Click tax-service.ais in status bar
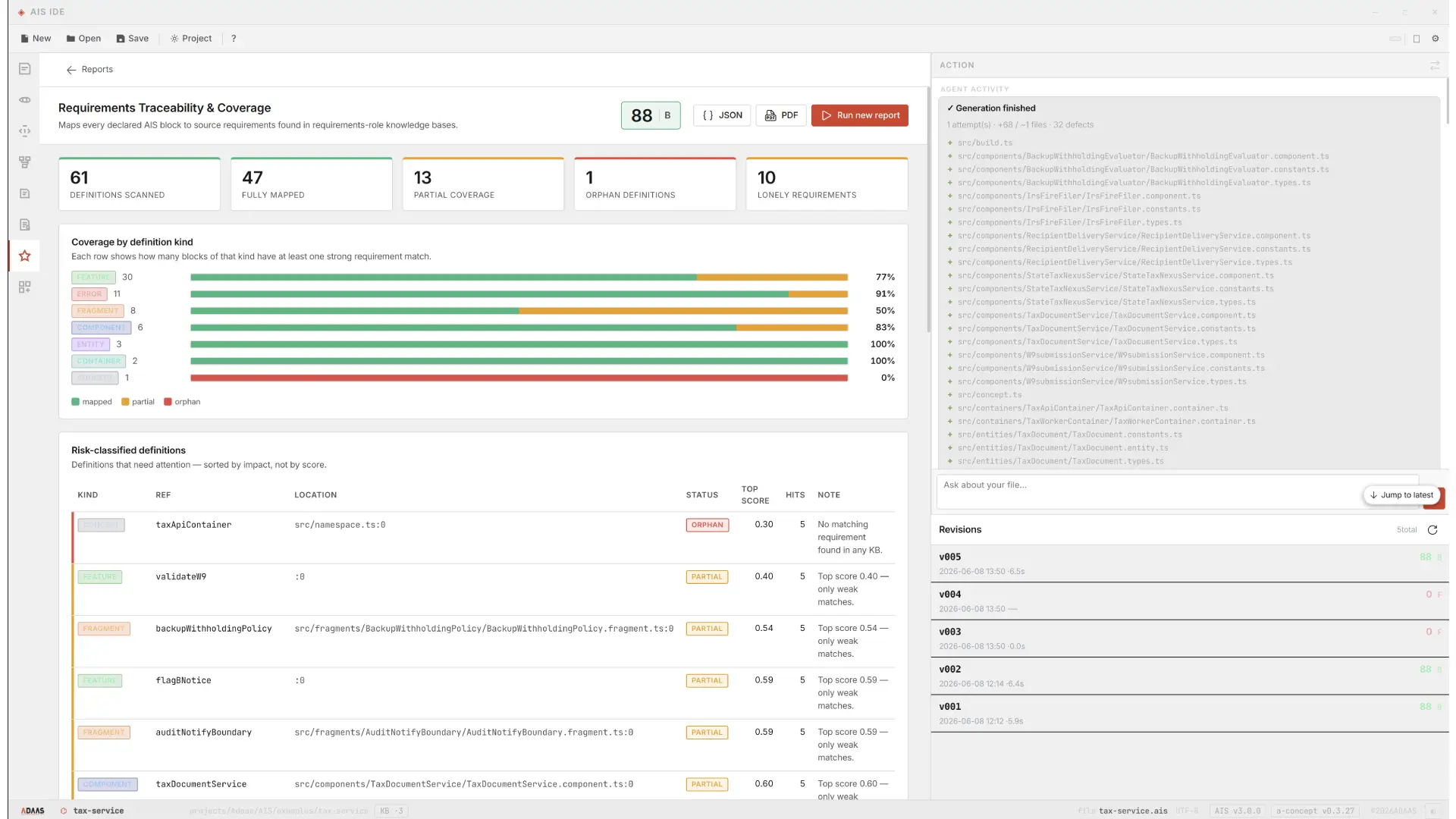This screenshot has width=1456, height=819. 1133,811
